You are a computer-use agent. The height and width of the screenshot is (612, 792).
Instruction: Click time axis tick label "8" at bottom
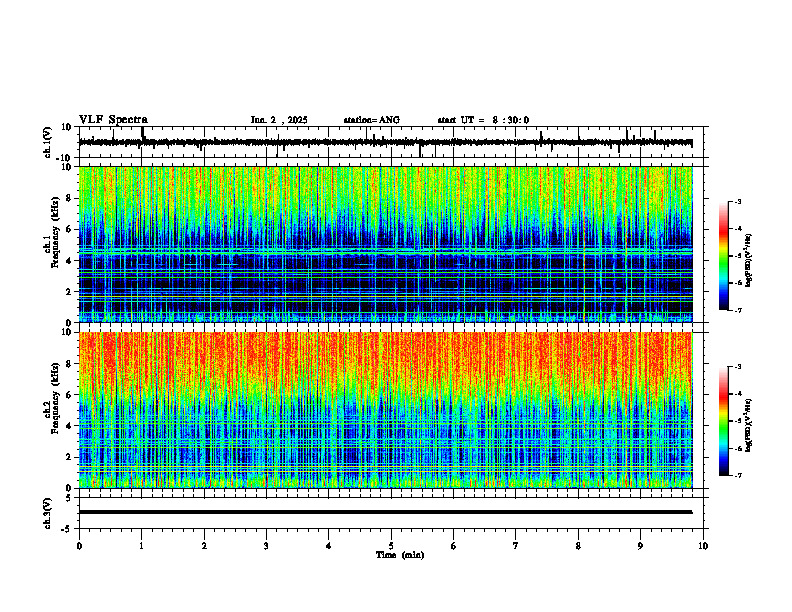pos(578,546)
